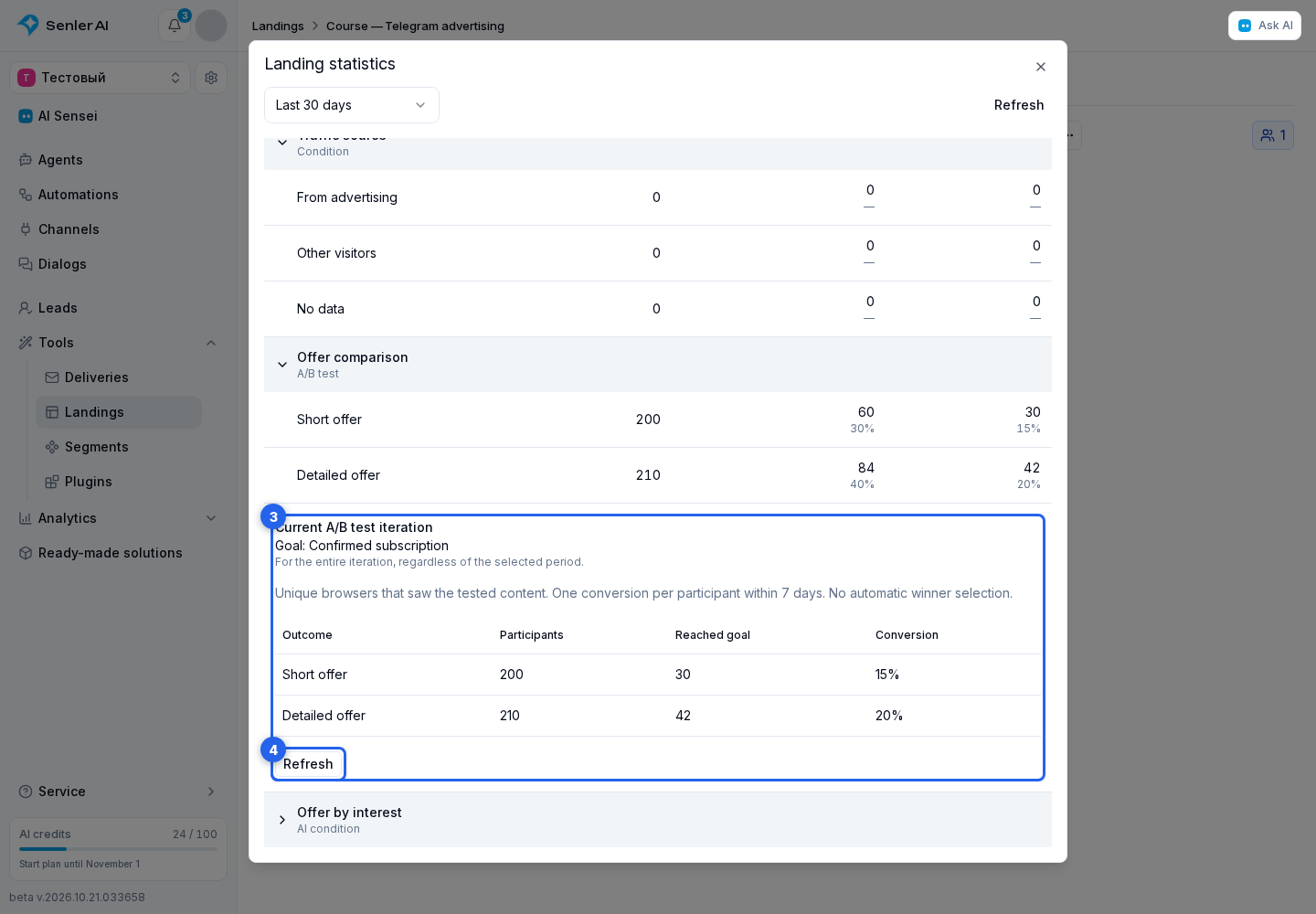Image resolution: width=1316 pixels, height=914 pixels.
Task: Click the '24 / 100' credits value
Action: (195, 834)
